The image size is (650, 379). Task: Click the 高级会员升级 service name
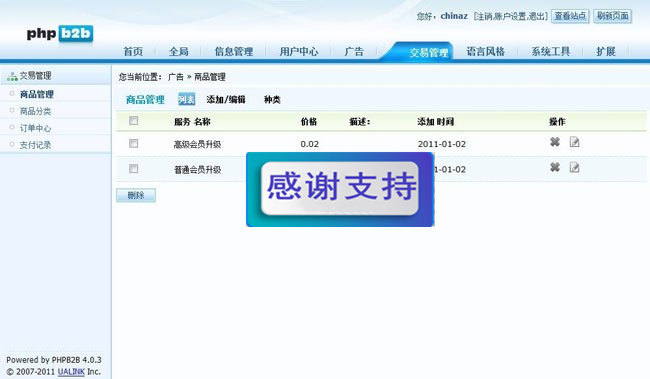coord(197,144)
